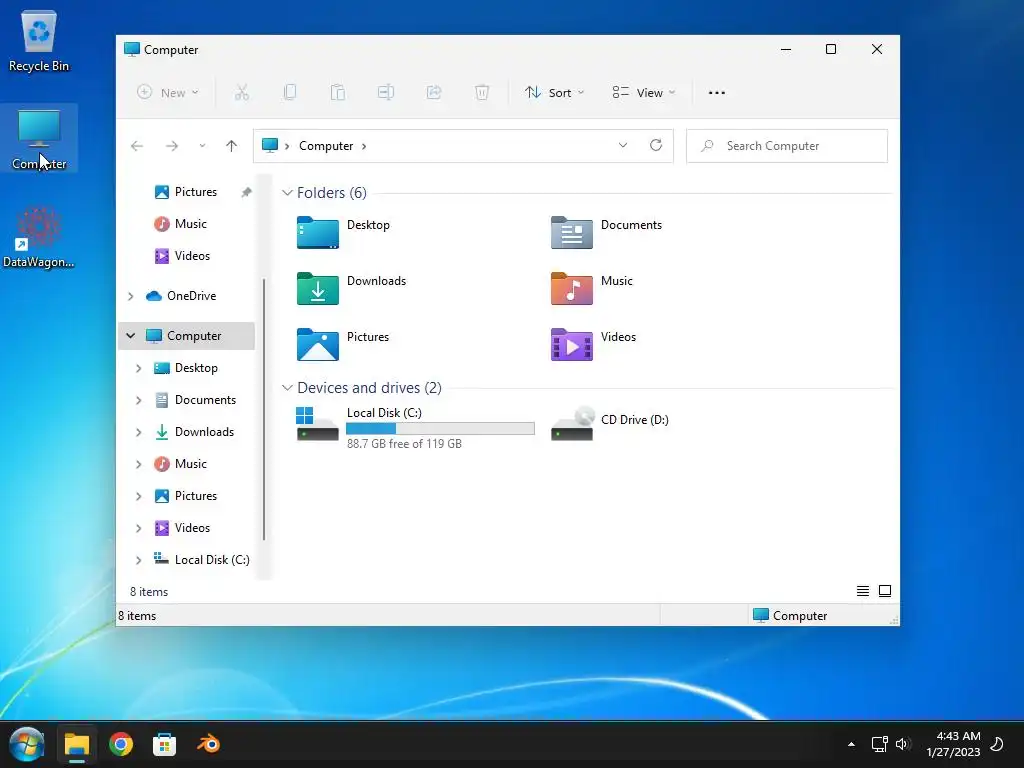
Task: Click the Cut scissors icon in toolbar
Action: pyautogui.click(x=242, y=93)
